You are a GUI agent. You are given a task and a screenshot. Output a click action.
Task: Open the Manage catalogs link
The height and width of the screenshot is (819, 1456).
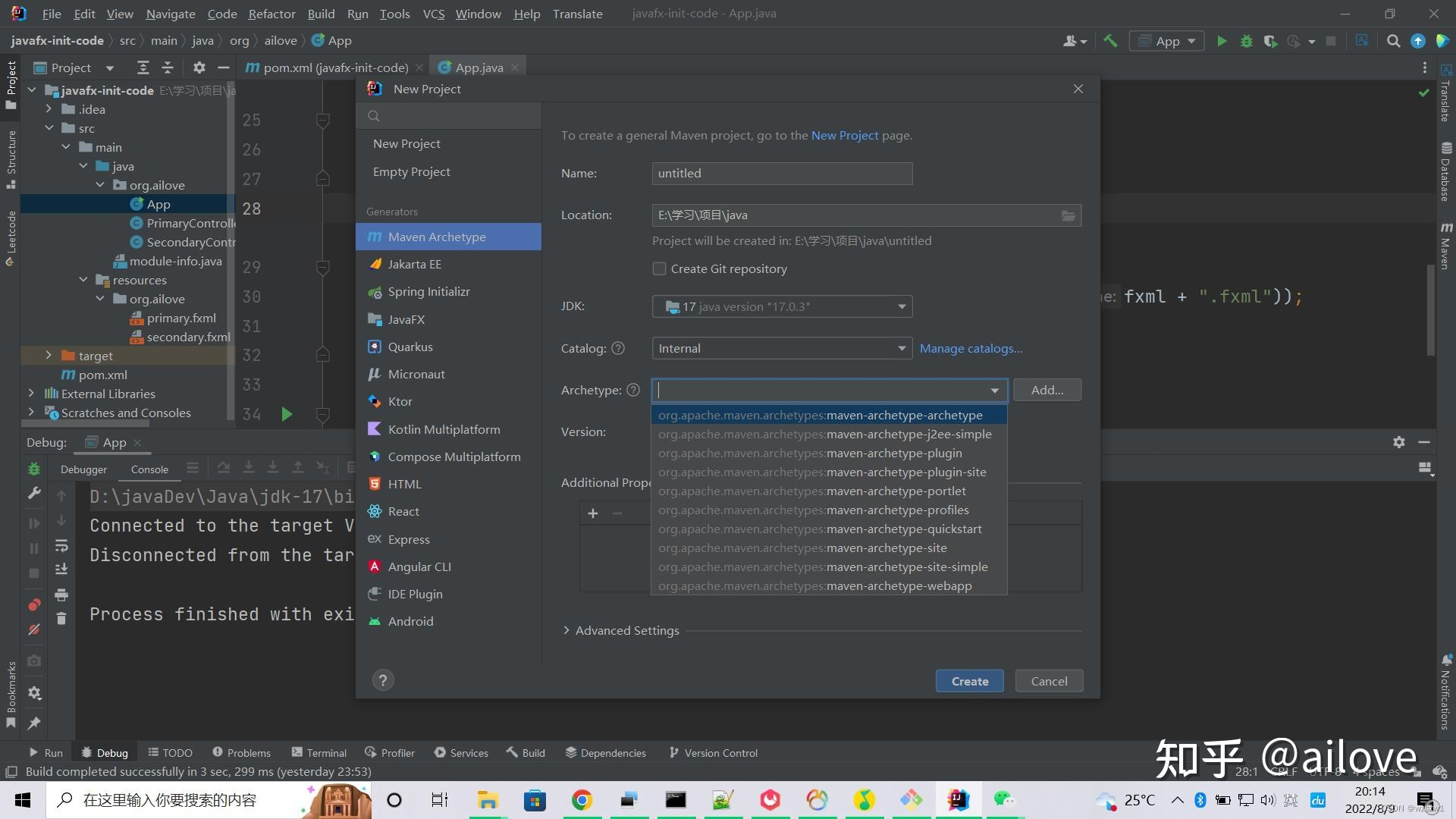tap(971, 348)
